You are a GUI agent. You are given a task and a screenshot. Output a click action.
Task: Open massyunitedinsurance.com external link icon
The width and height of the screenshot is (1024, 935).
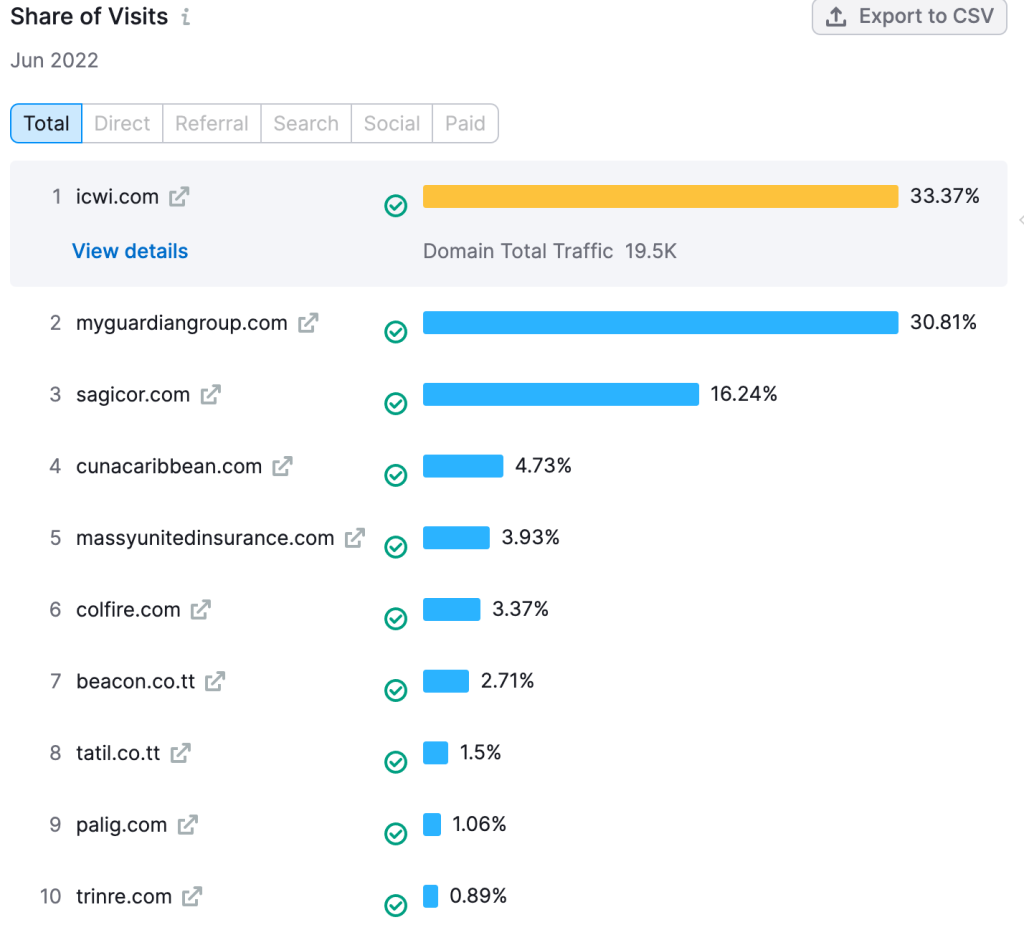point(355,538)
